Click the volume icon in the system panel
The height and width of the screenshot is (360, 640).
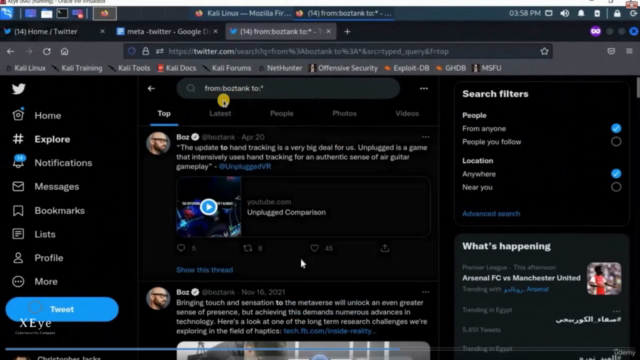pos(564,13)
